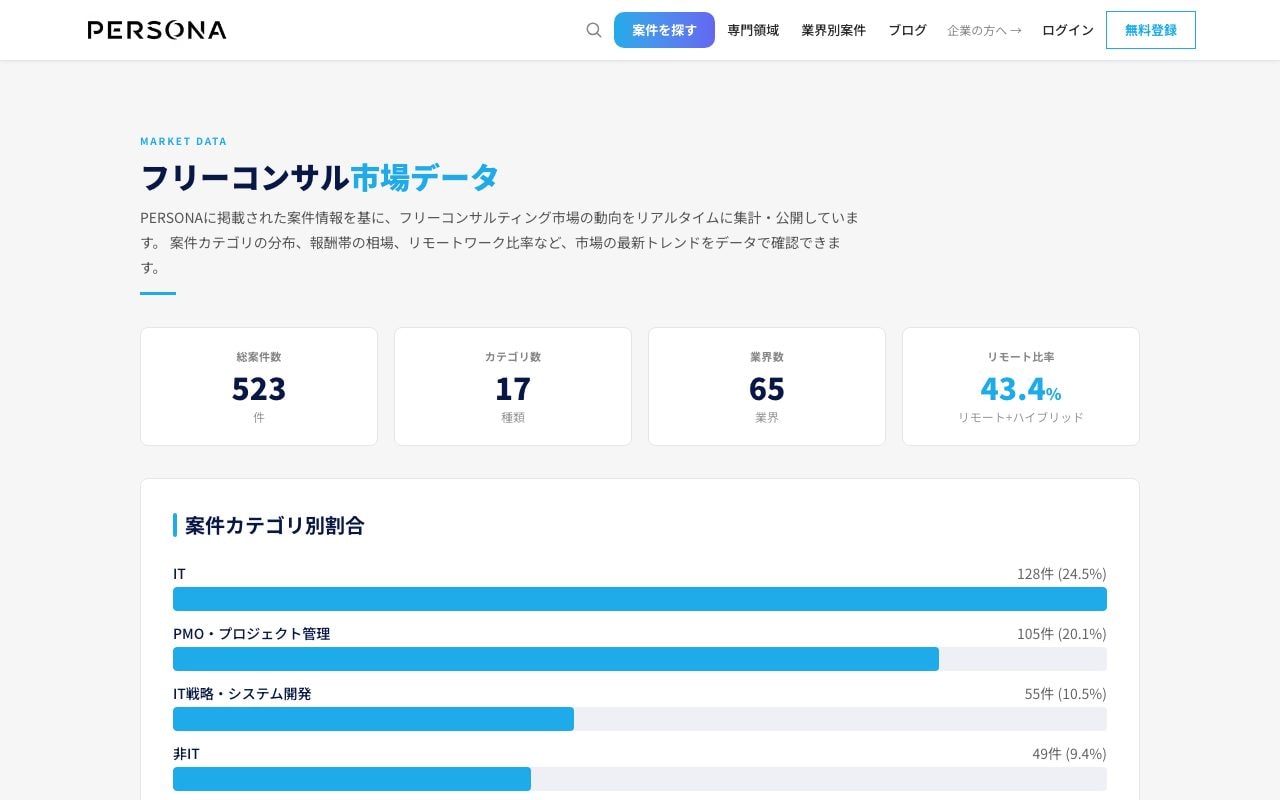The height and width of the screenshot is (800, 1280).
Task: Click the MARKET DATA label
Action: coord(183,141)
